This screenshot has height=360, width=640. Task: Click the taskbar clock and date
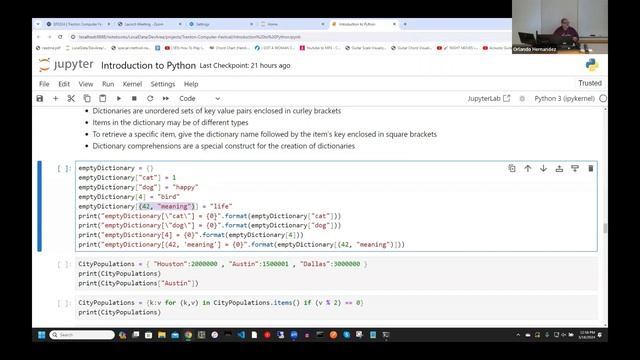click(x=587, y=335)
